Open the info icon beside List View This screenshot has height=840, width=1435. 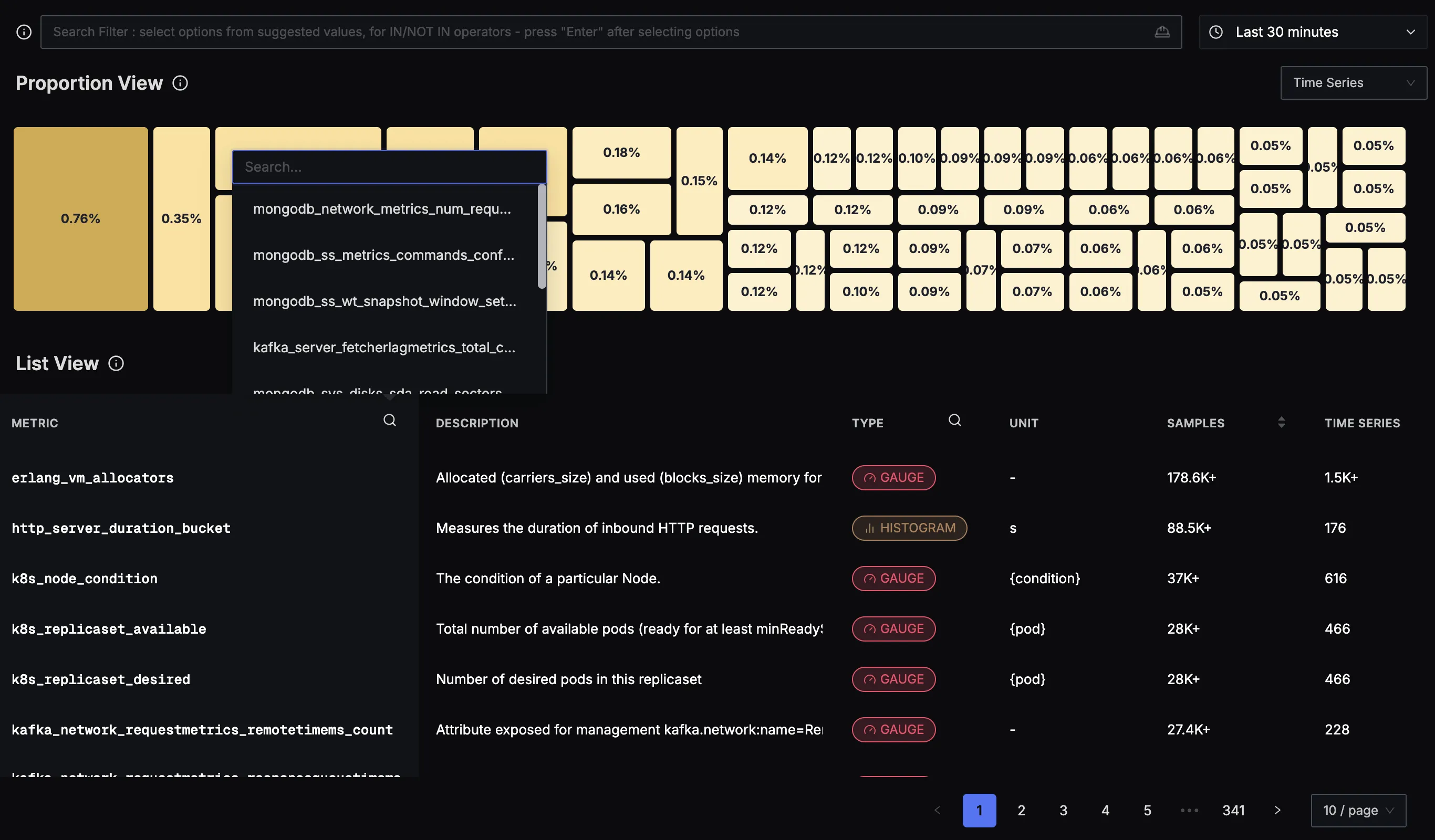click(116, 363)
